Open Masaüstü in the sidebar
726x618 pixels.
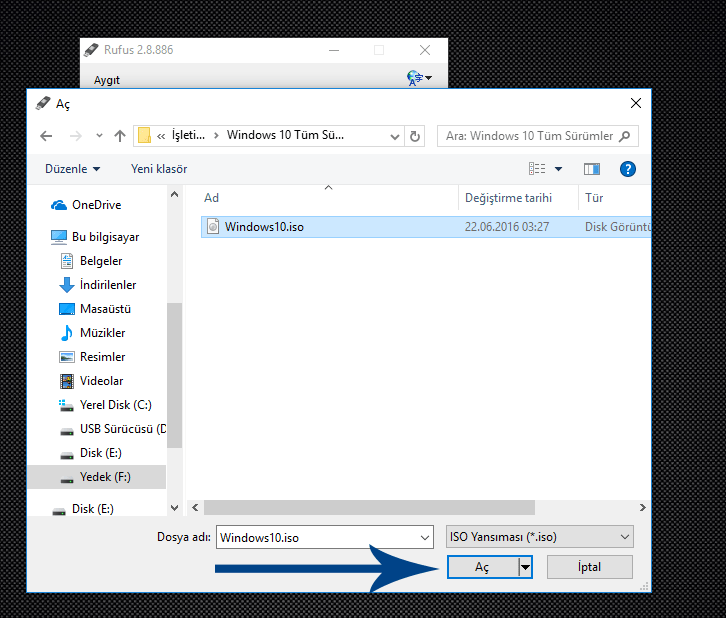(x=95, y=309)
